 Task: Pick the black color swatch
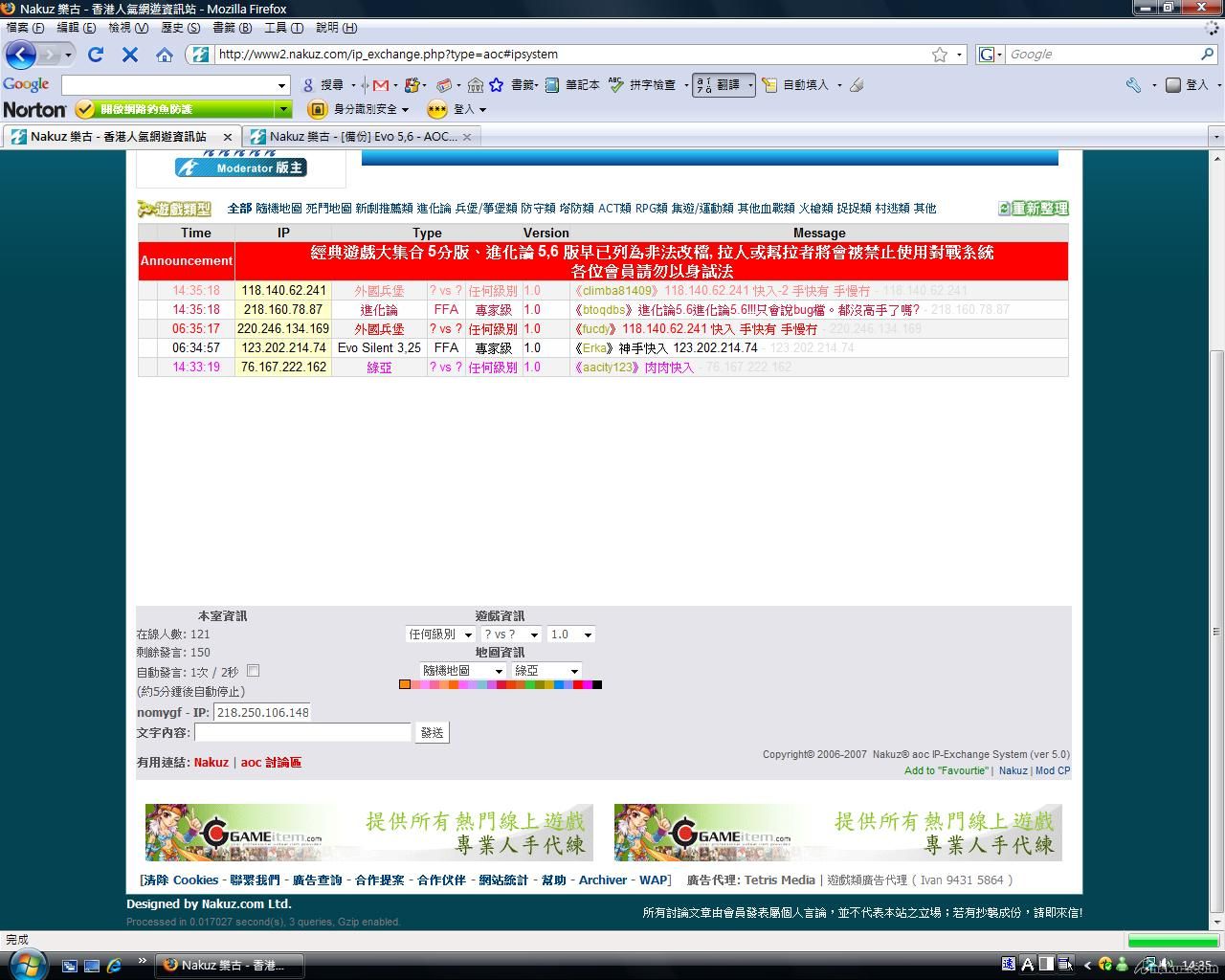(597, 684)
